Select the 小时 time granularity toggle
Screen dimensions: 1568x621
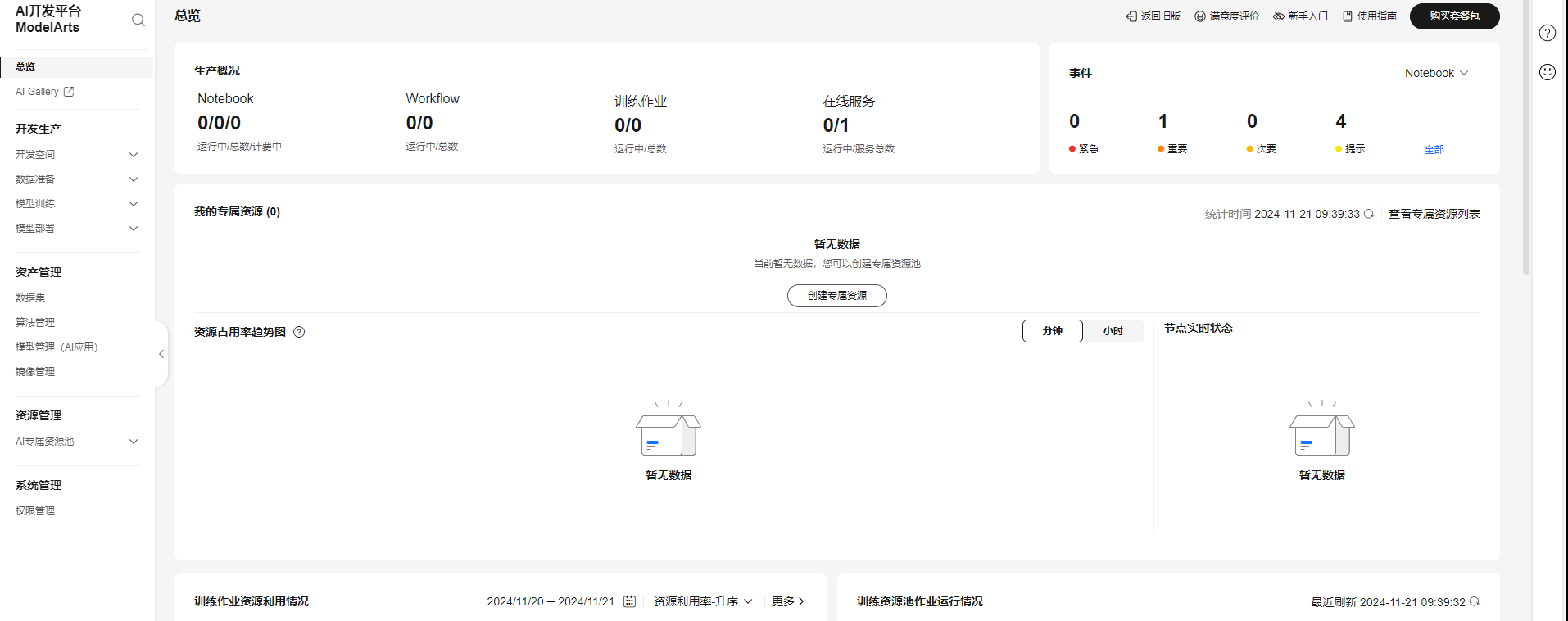pos(1113,331)
